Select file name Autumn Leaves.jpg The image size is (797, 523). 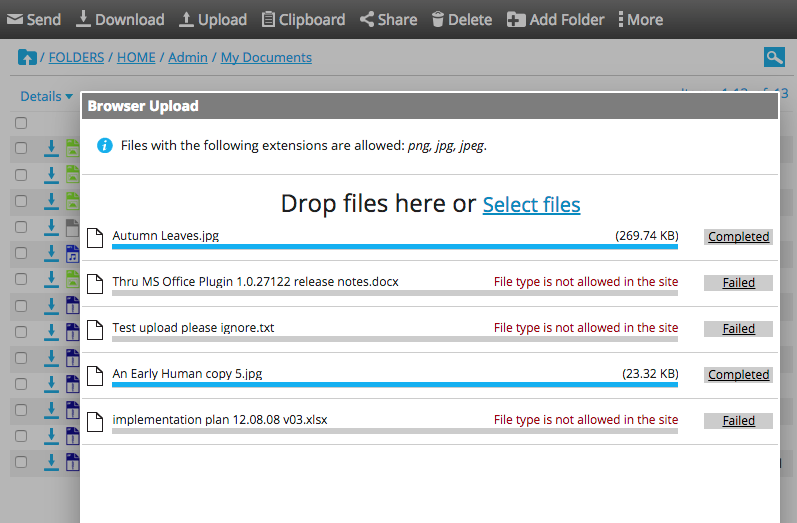(166, 236)
